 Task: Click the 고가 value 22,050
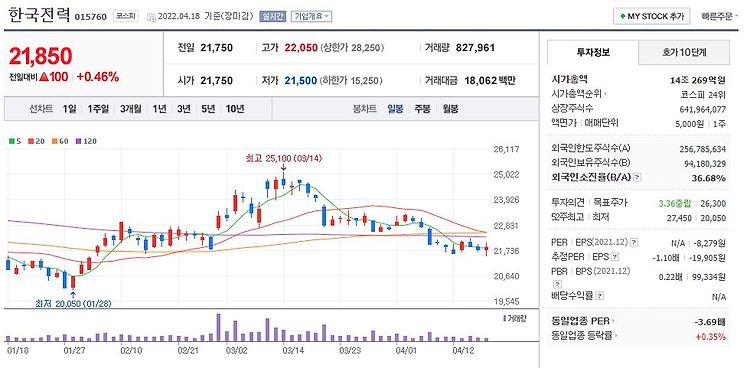point(301,48)
